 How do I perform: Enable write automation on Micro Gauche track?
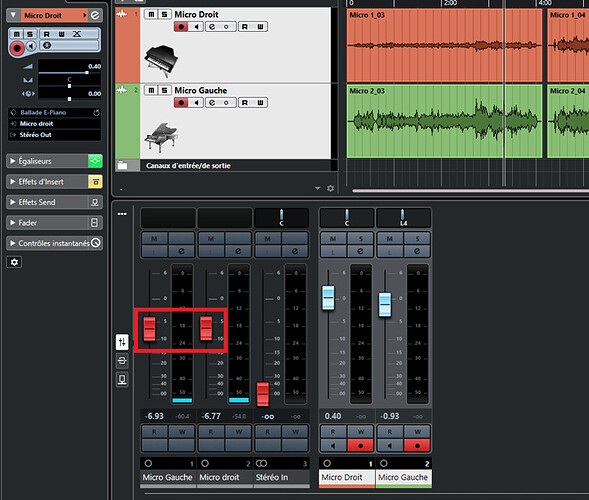(260, 103)
